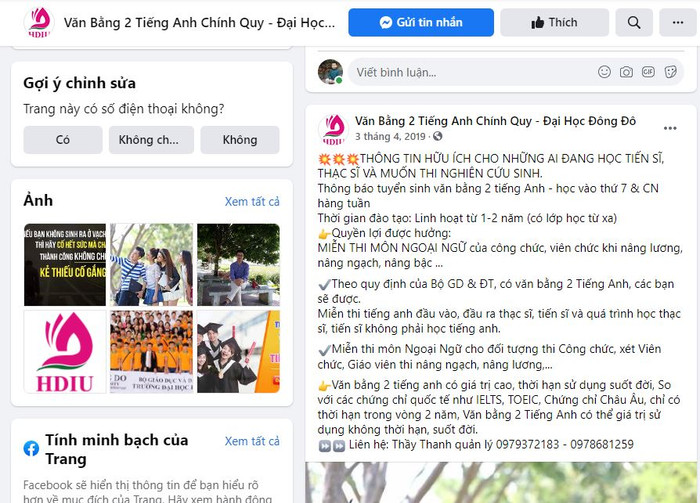Insert an emoji in the comment box
The width and height of the screenshot is (700, 503).
604,72
